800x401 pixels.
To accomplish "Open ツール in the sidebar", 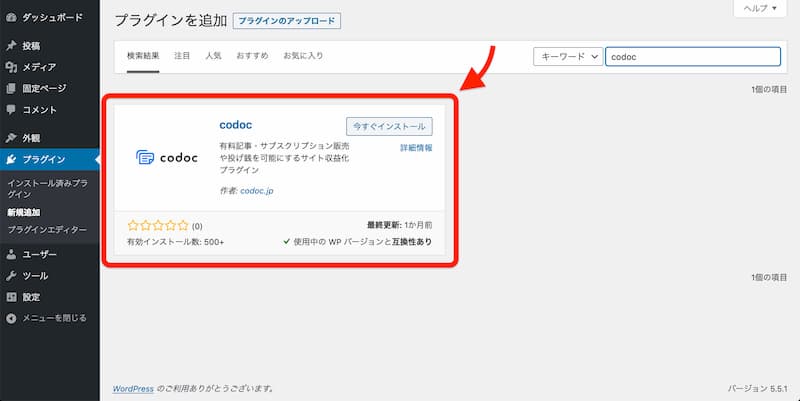I will tap(49, 275).
